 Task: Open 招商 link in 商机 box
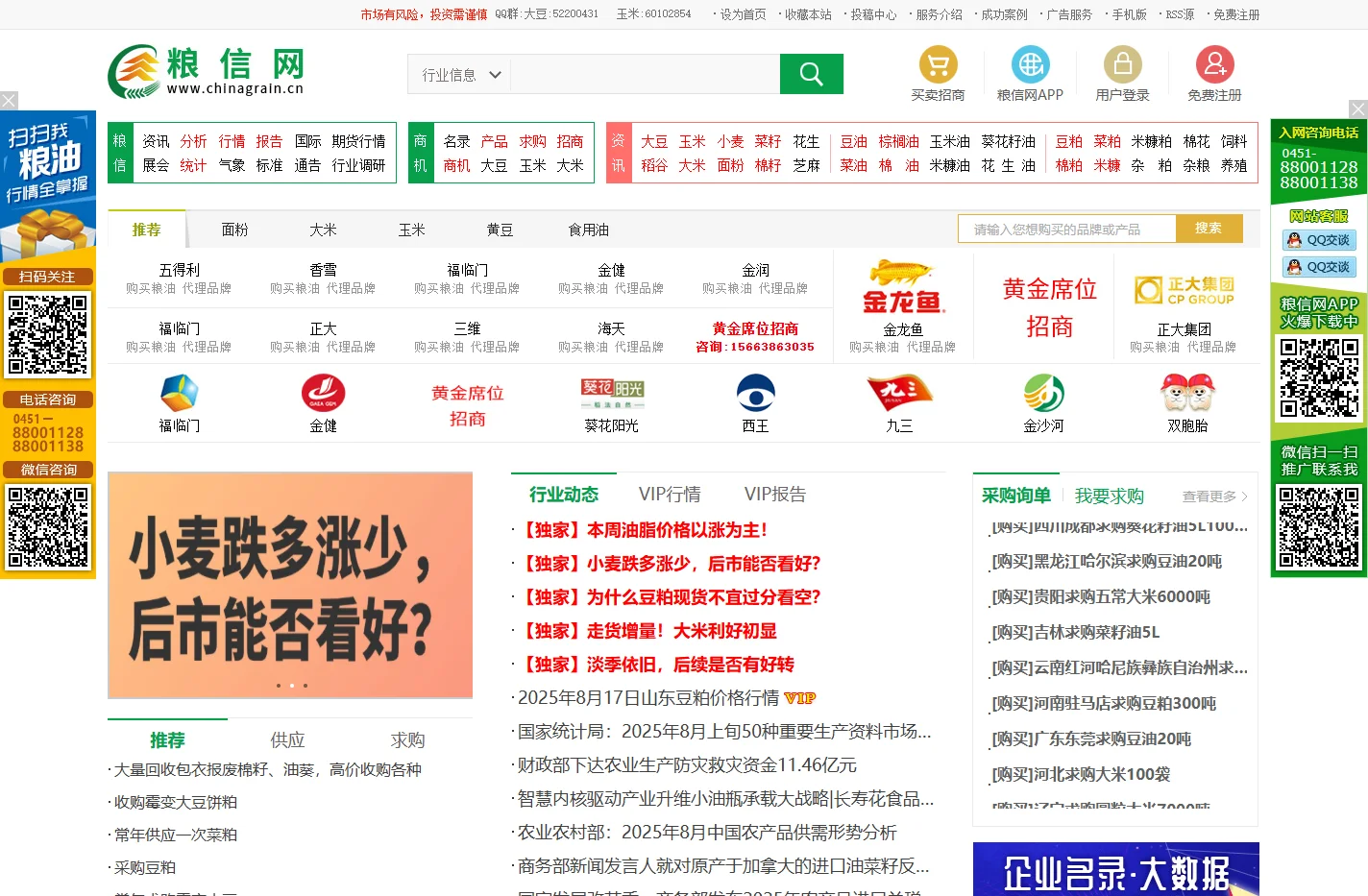570,141
